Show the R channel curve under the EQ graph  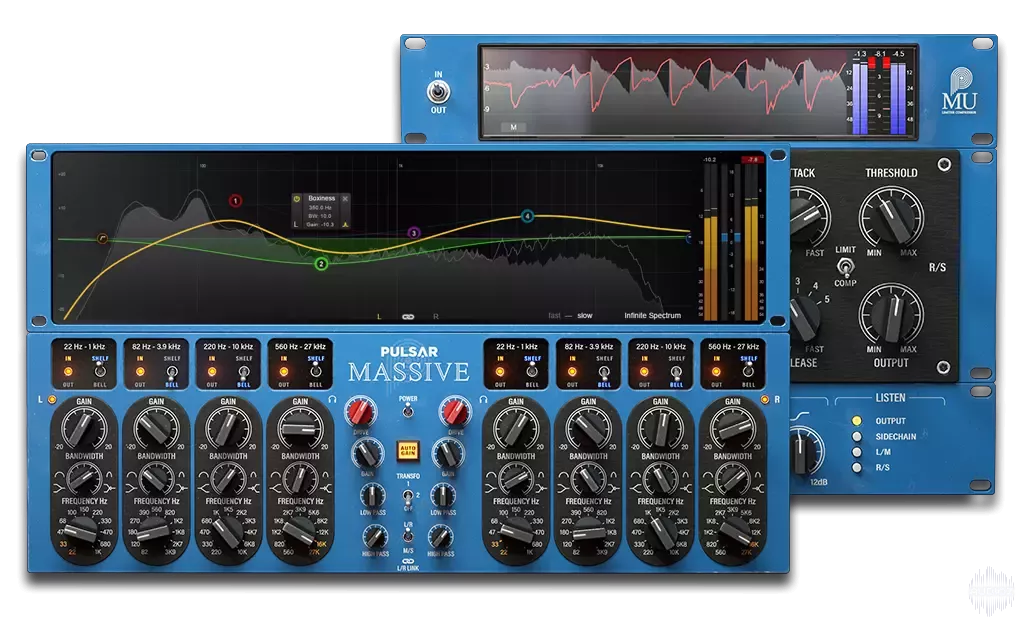click(x=436, y=317)
